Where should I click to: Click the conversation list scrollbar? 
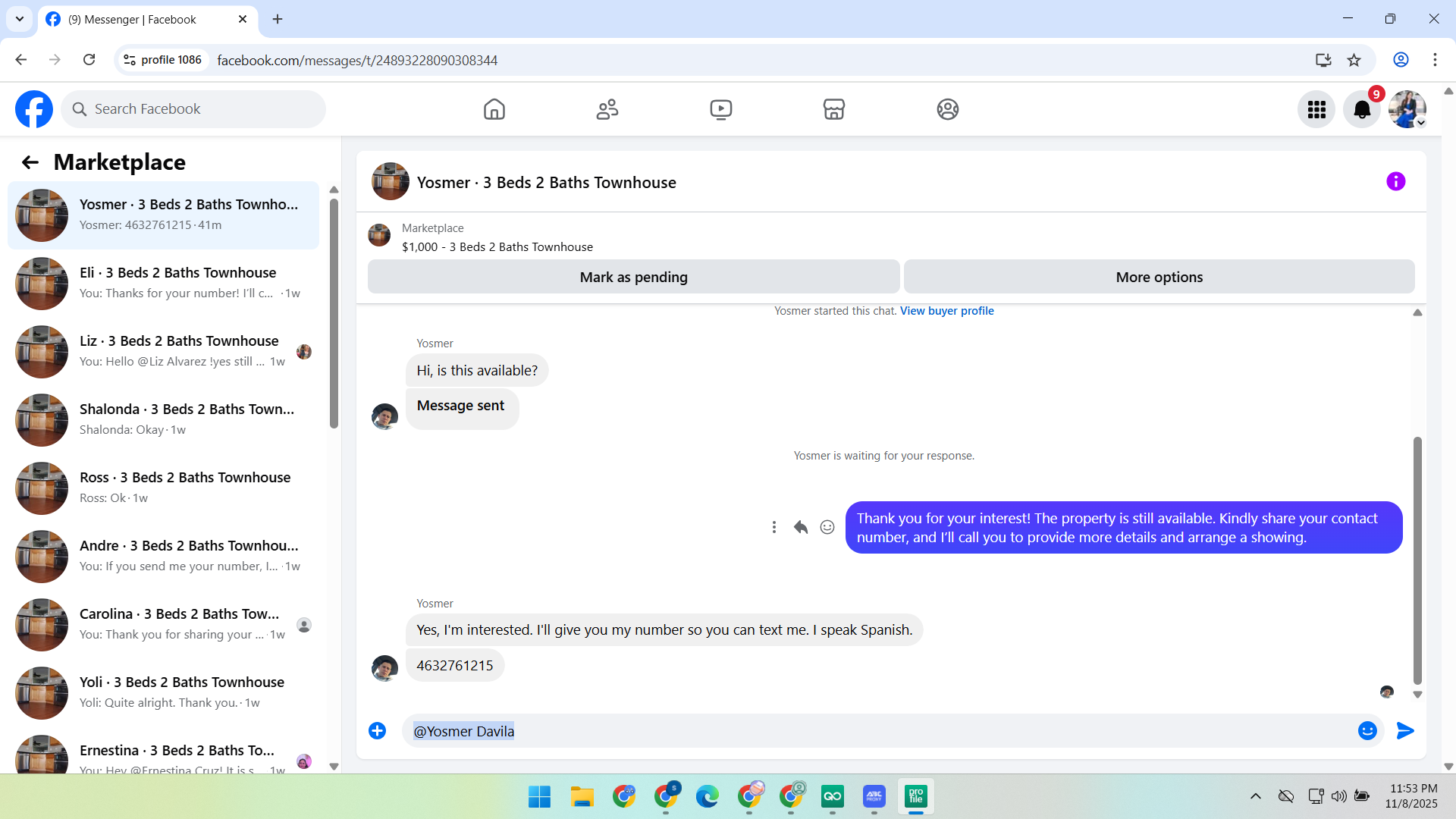[x=334, y=314]
